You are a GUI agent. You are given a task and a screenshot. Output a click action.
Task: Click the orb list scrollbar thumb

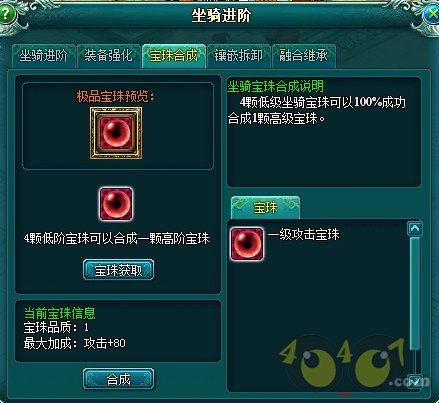coord(415,294)
